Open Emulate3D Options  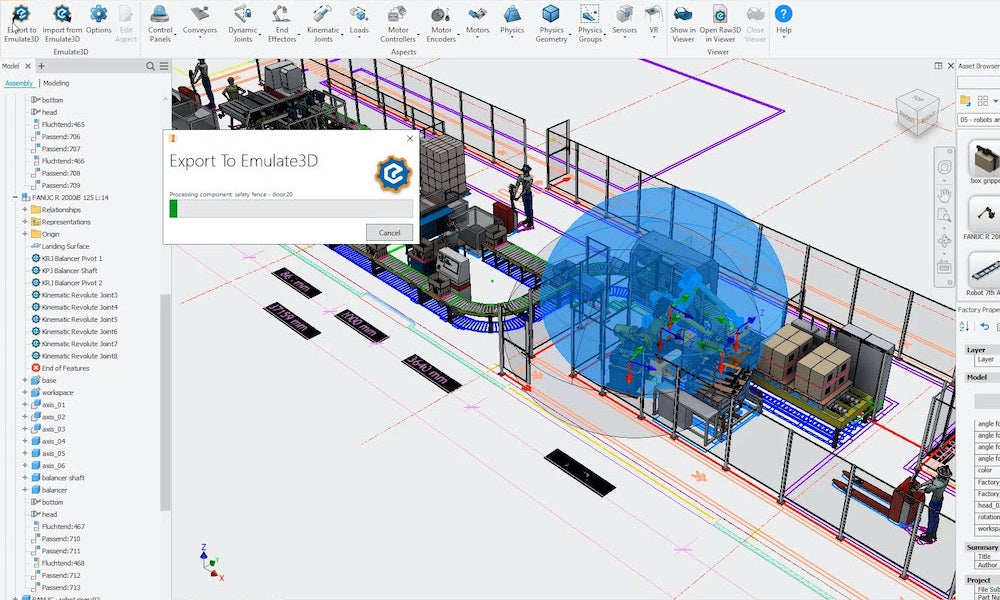[x=97, y=20]
